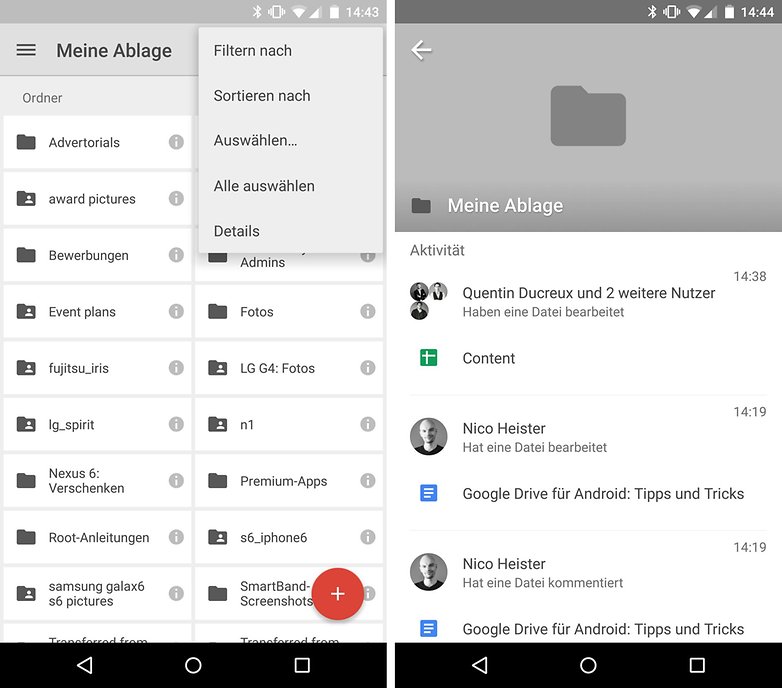
Task: Show info for award pictures folder
Action: click(176, 198)
